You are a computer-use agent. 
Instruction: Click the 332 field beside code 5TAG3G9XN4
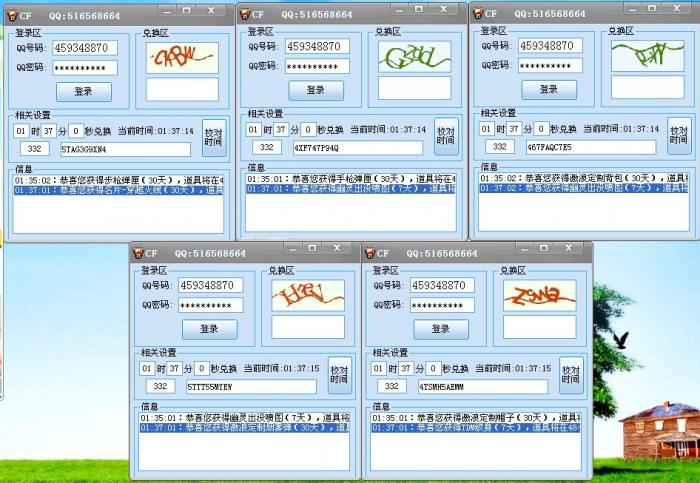click(34, 149)
